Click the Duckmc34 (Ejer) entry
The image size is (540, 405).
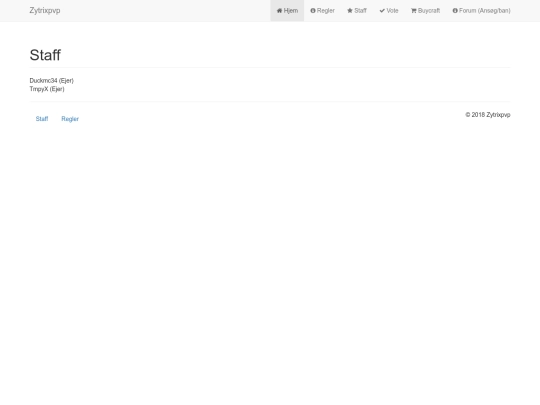coord(52,81)
